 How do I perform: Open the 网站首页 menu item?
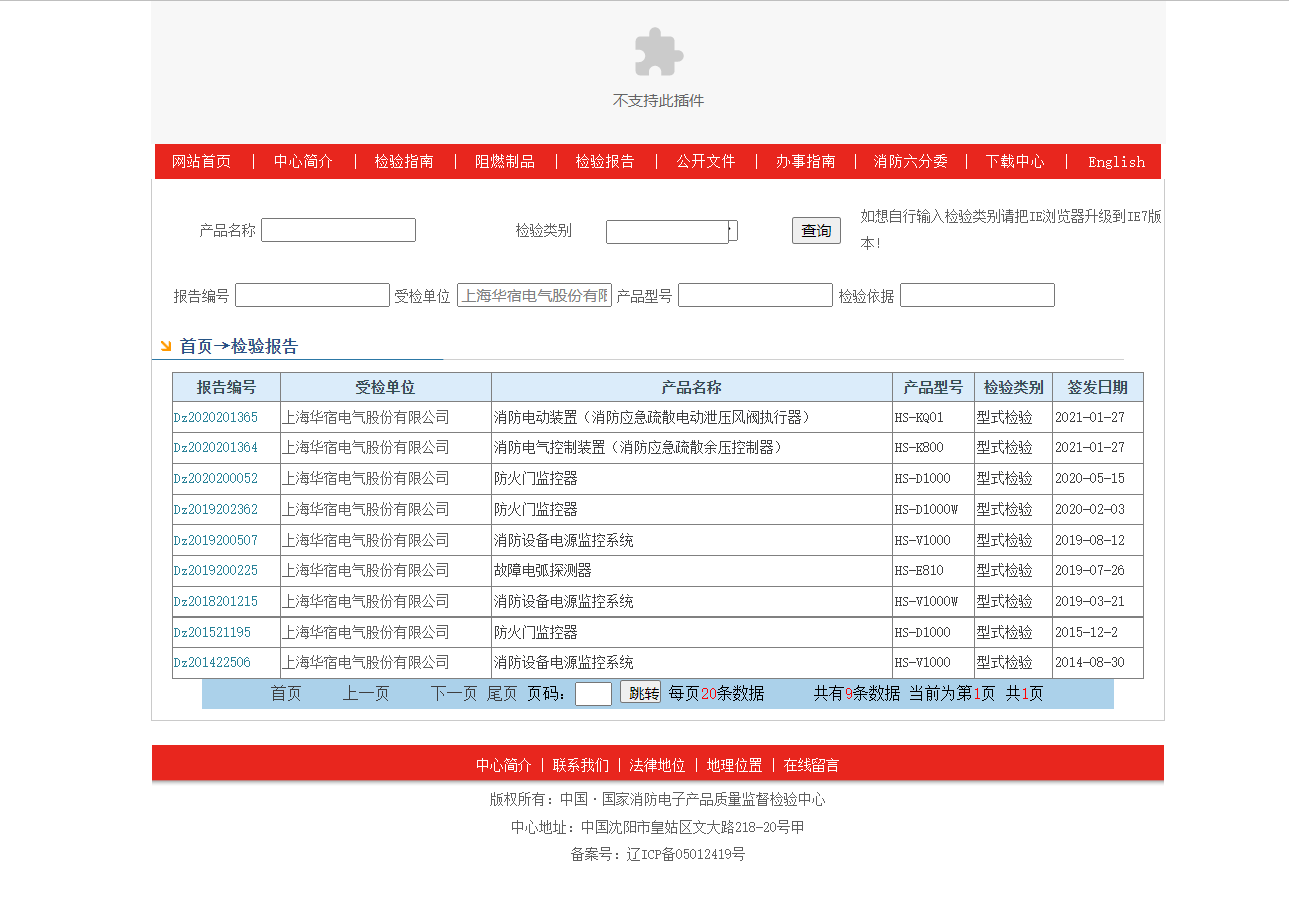click(x=202, y=162)
